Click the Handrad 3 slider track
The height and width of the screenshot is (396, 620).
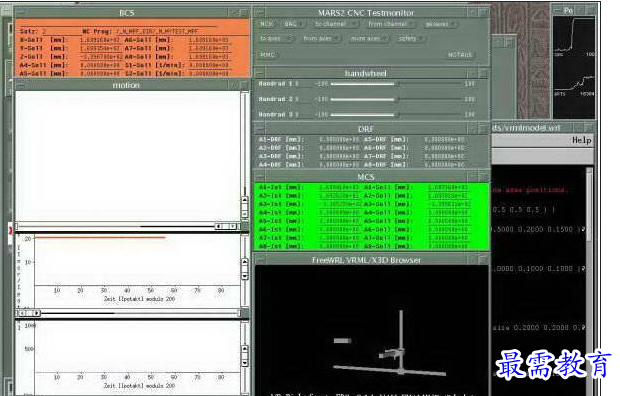tap(397, 115)
